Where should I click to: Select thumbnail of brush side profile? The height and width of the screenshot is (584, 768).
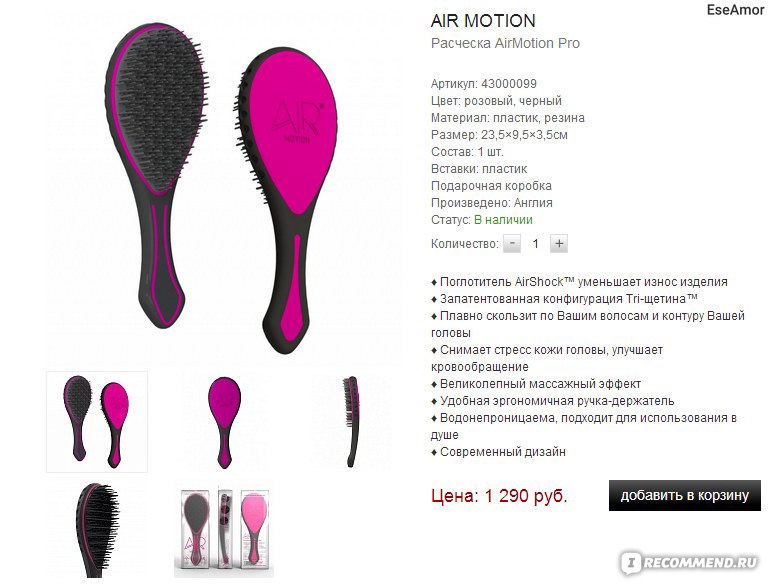click(x=352, y=422)
